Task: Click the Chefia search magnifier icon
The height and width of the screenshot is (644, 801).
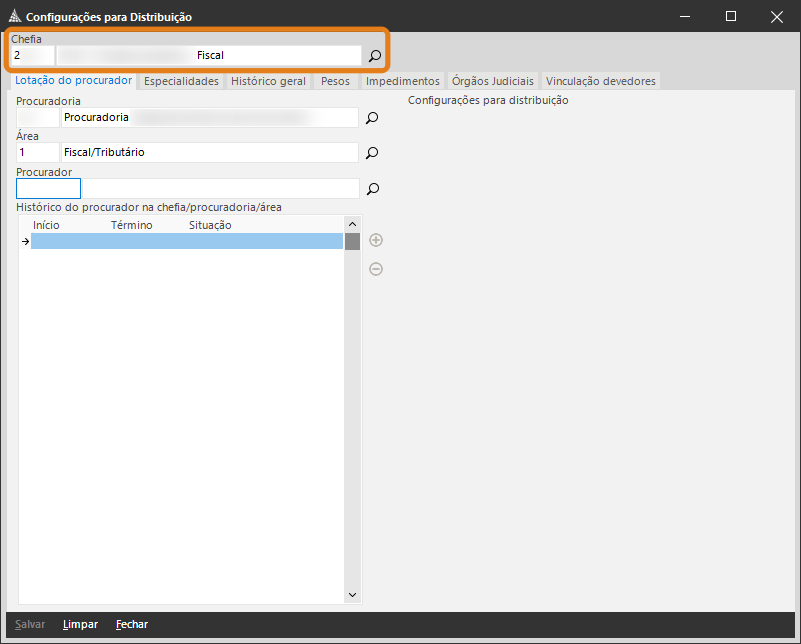Action: (x=375, y=56)
